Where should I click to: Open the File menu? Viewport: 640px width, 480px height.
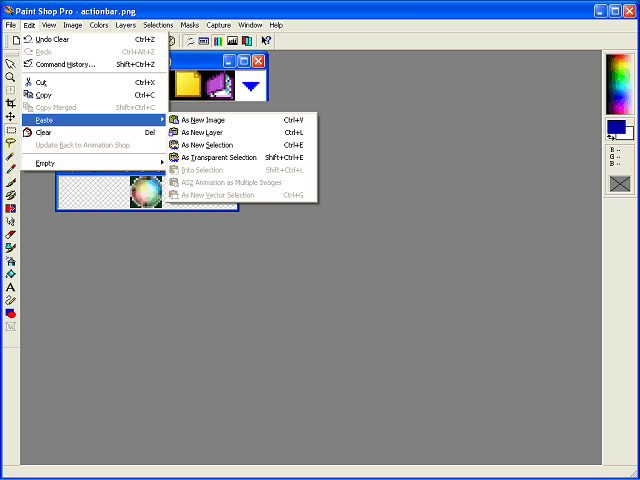11,25
